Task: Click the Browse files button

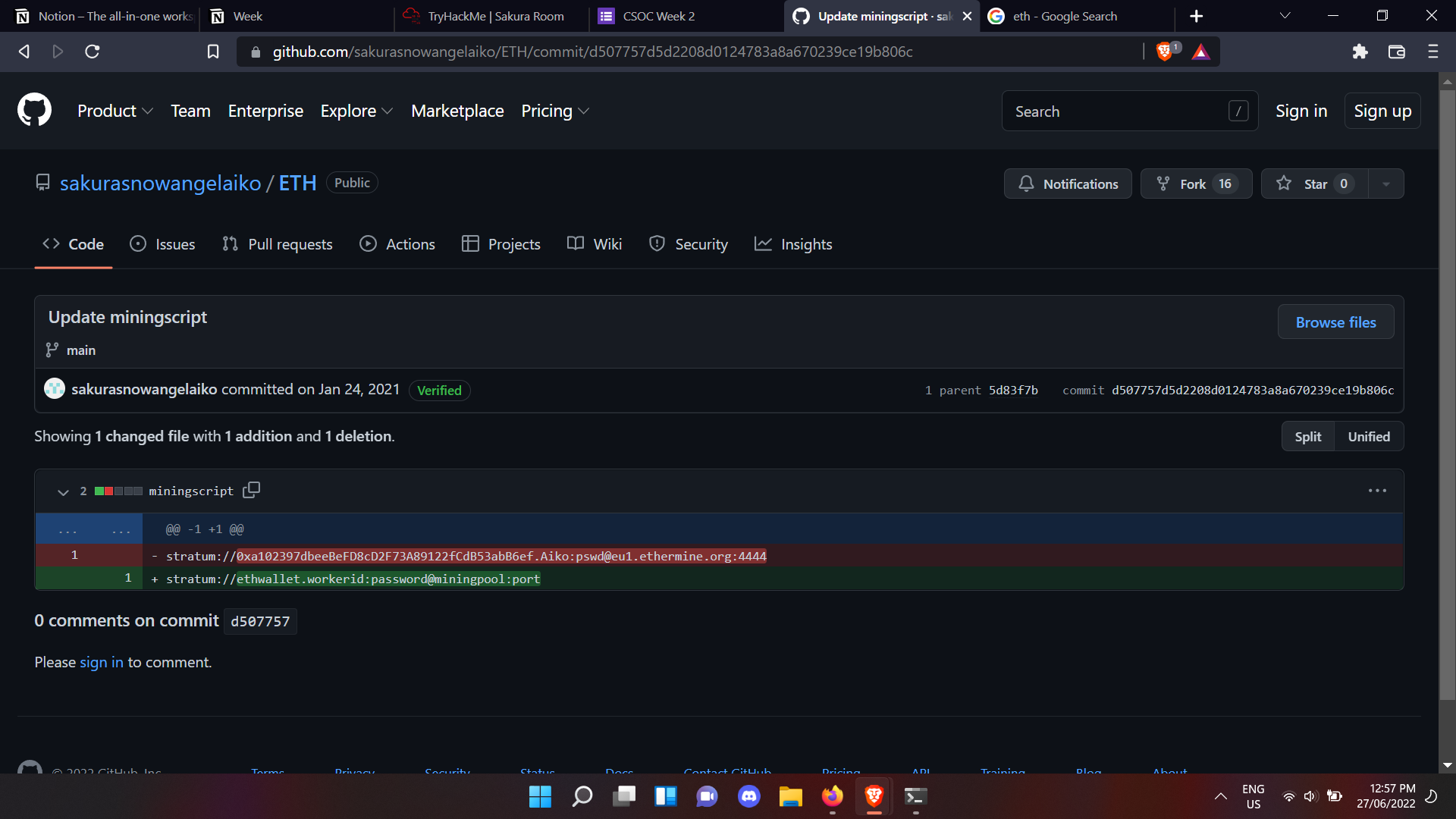Action: (x=1335, y=322)
